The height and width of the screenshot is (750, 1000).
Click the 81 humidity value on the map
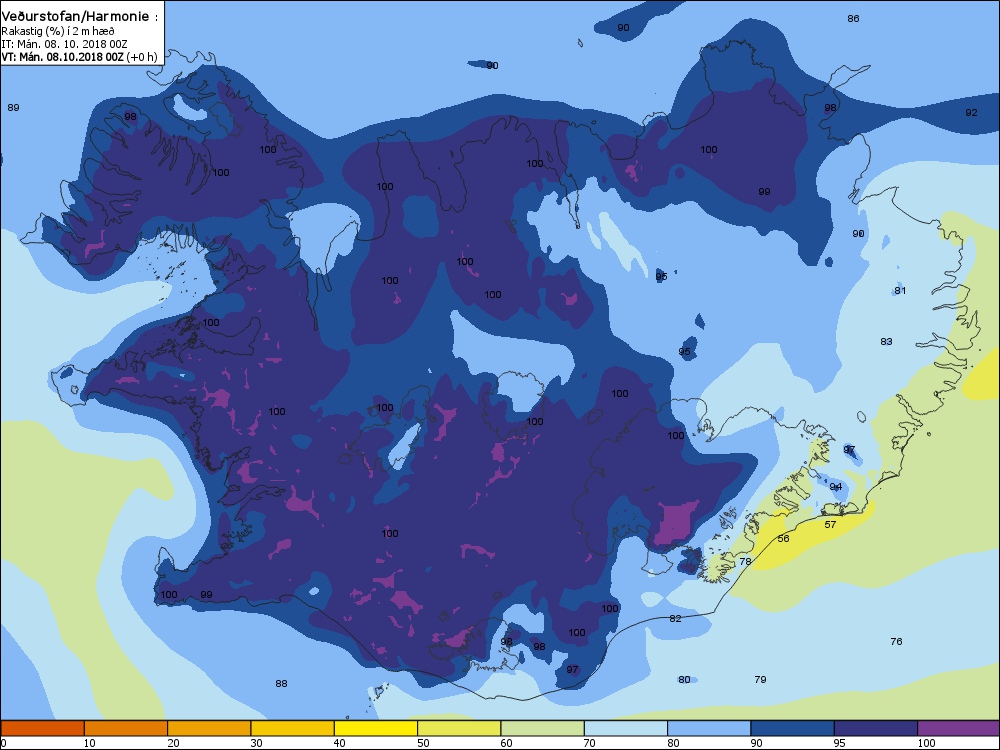900,290
